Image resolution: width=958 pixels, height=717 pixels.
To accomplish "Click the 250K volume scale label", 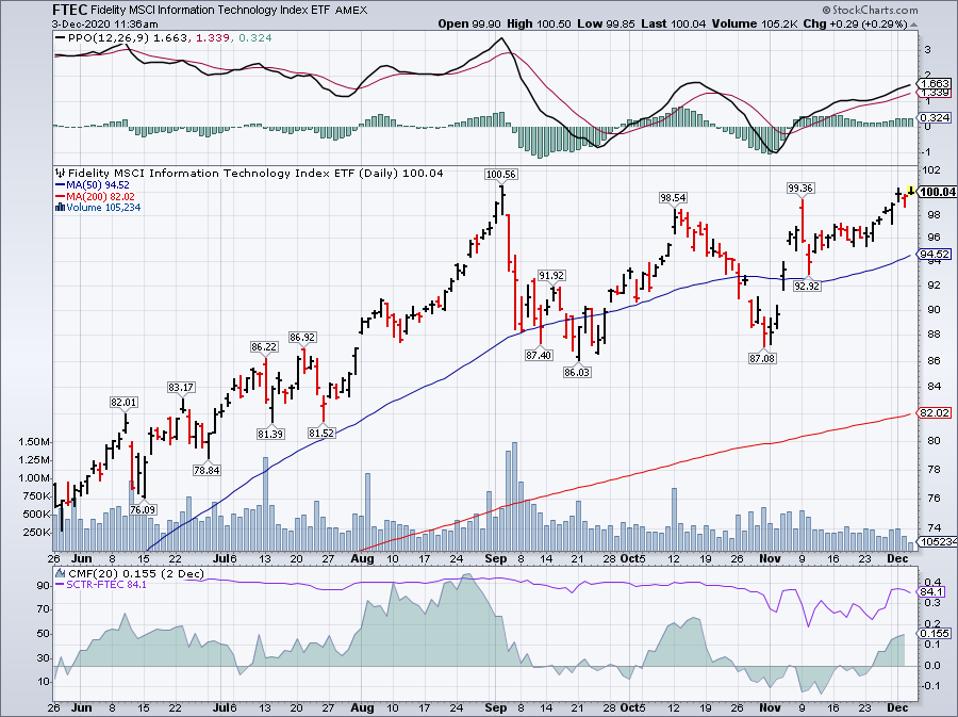I will pos(38,532).
